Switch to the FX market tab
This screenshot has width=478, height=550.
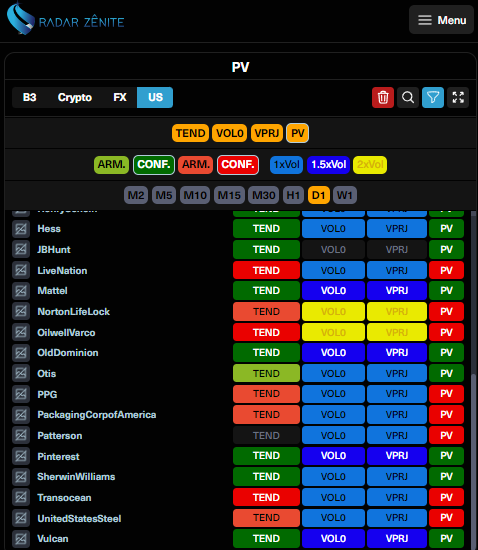(120, 97)
